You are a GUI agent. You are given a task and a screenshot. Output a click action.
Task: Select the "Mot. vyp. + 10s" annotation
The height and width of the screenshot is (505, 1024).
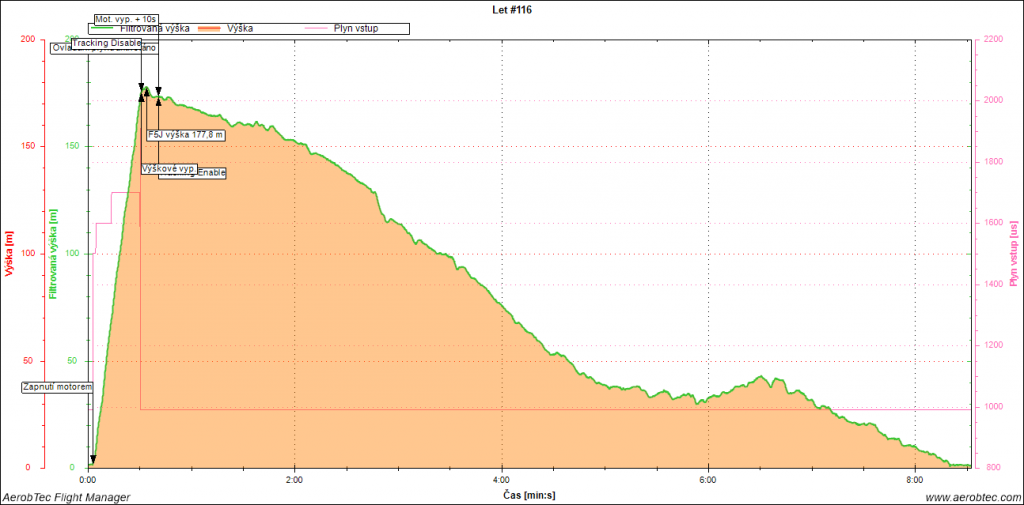tap(126, 19)
